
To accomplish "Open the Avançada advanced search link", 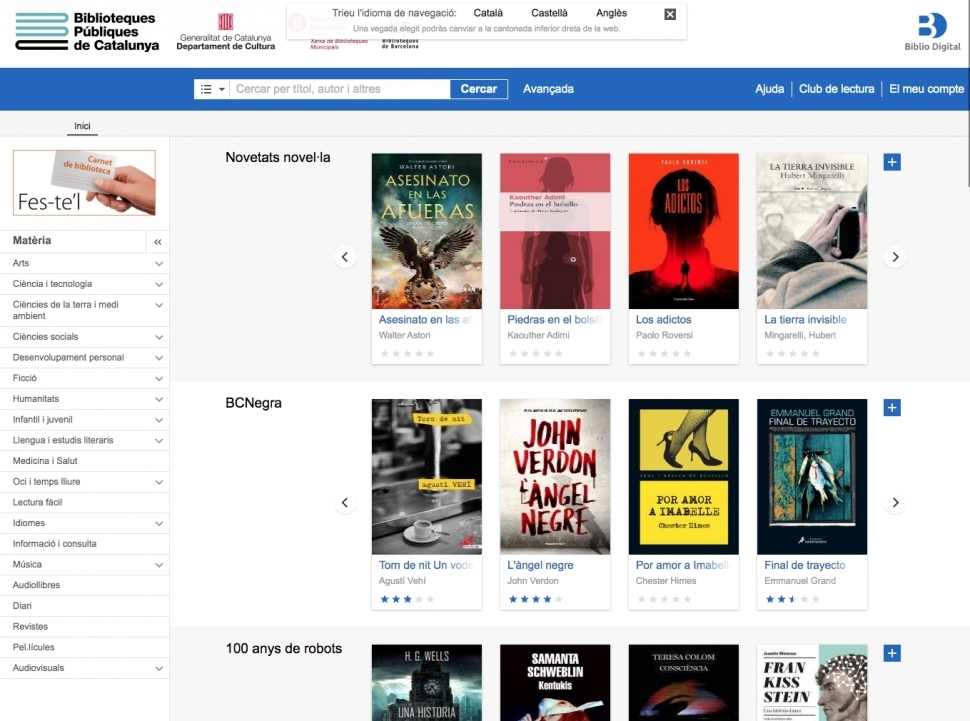I will pyautogui.click(x=548, y=89).
